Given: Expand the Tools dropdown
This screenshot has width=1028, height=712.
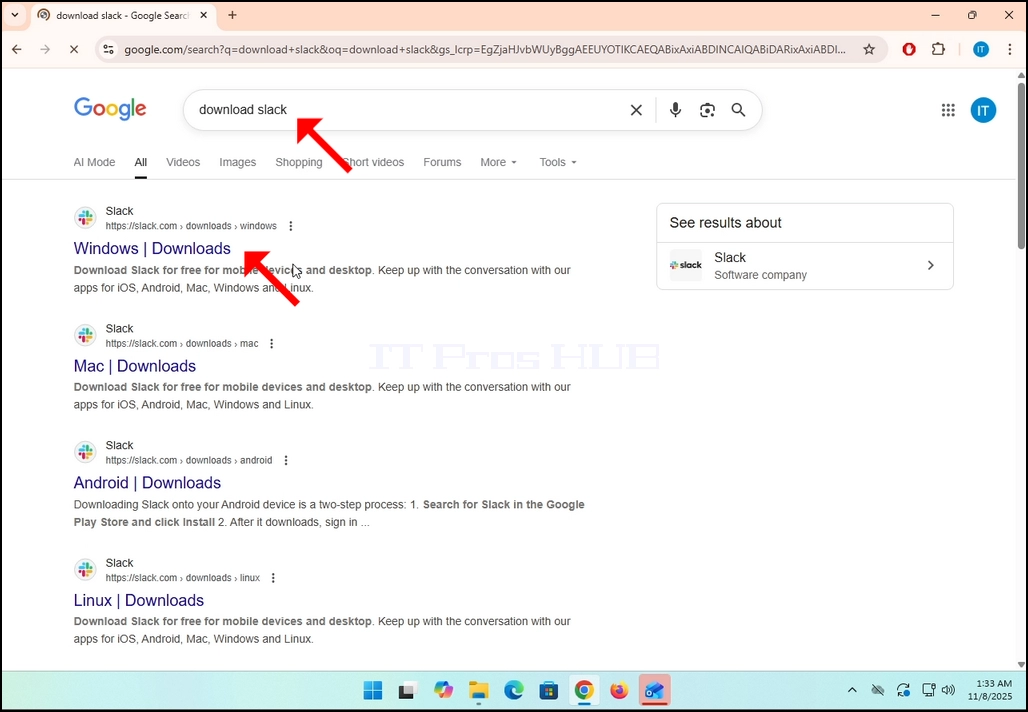Looking at the screenshot, I should (x=558, y=162).
